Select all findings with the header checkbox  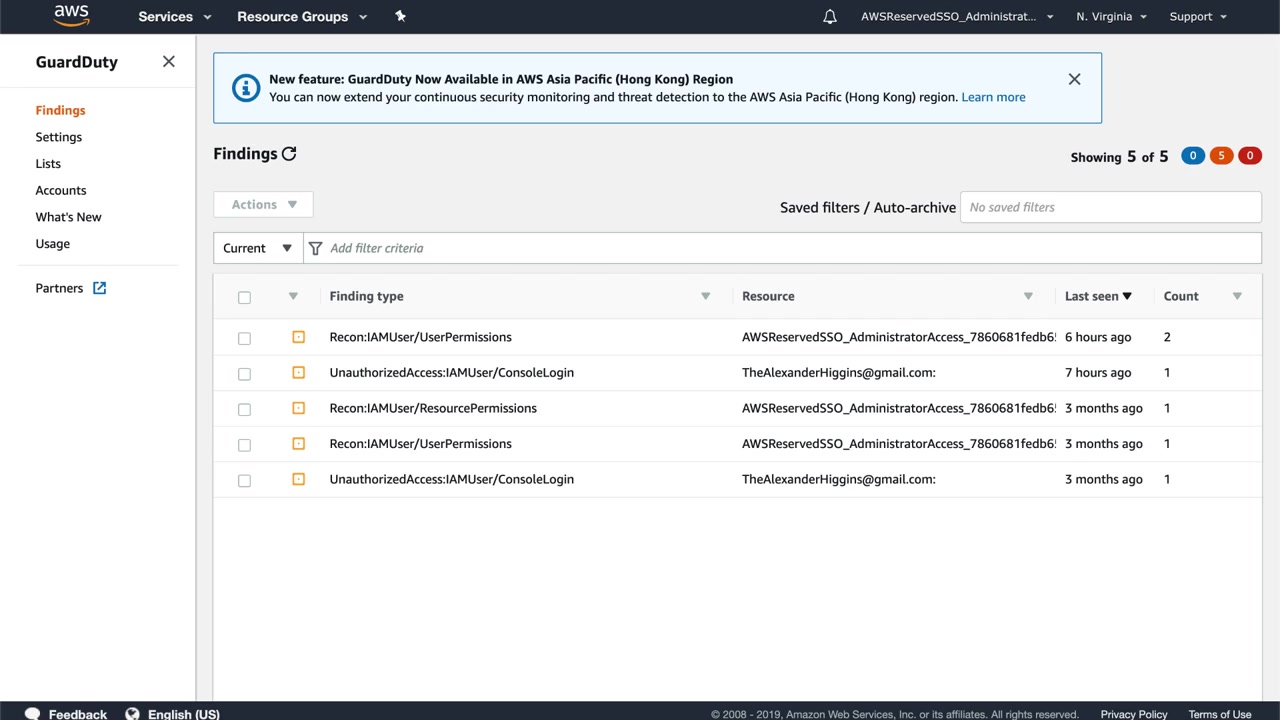click(x=244, y=297)
